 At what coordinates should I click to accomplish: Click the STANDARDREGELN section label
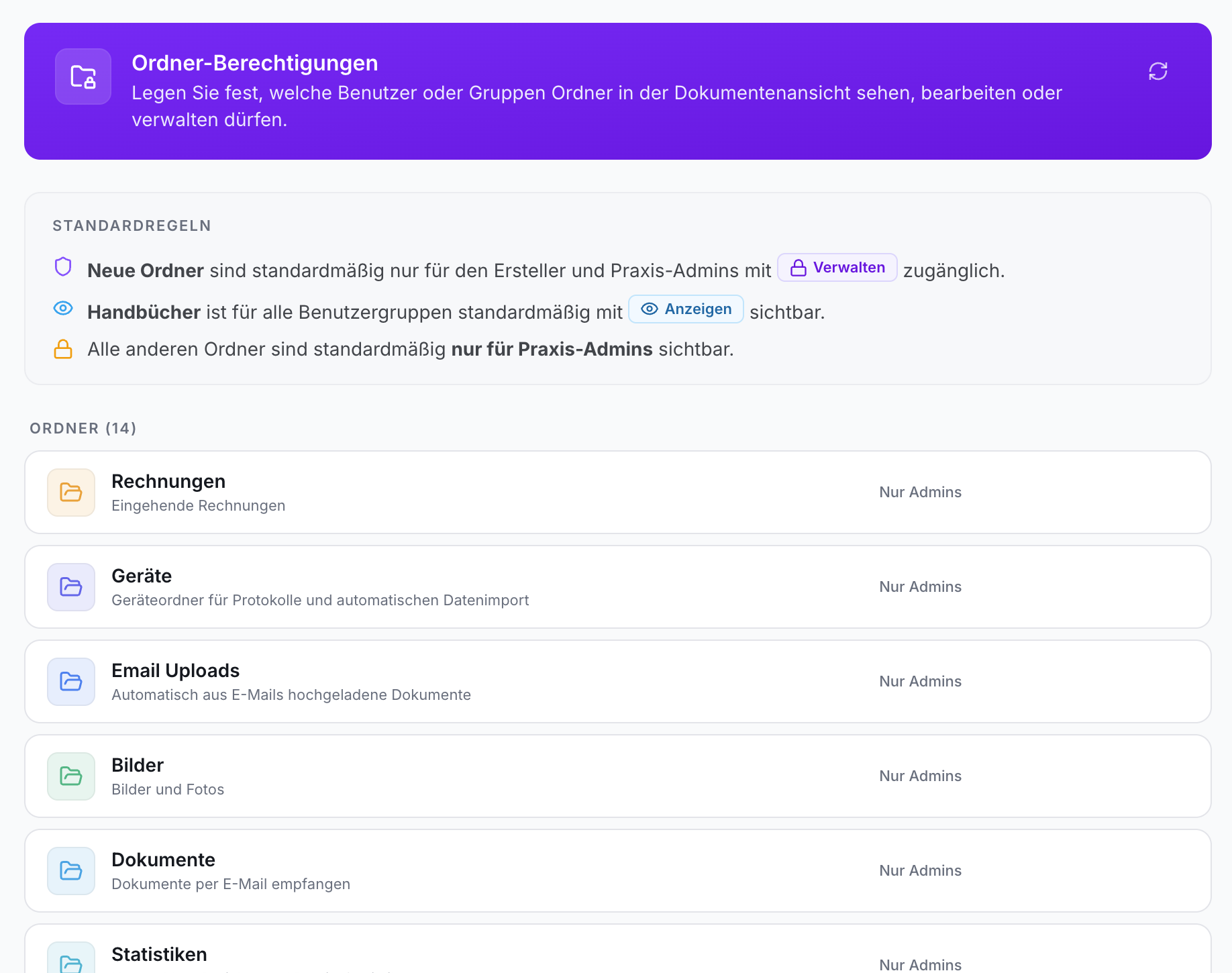(132, 226)
